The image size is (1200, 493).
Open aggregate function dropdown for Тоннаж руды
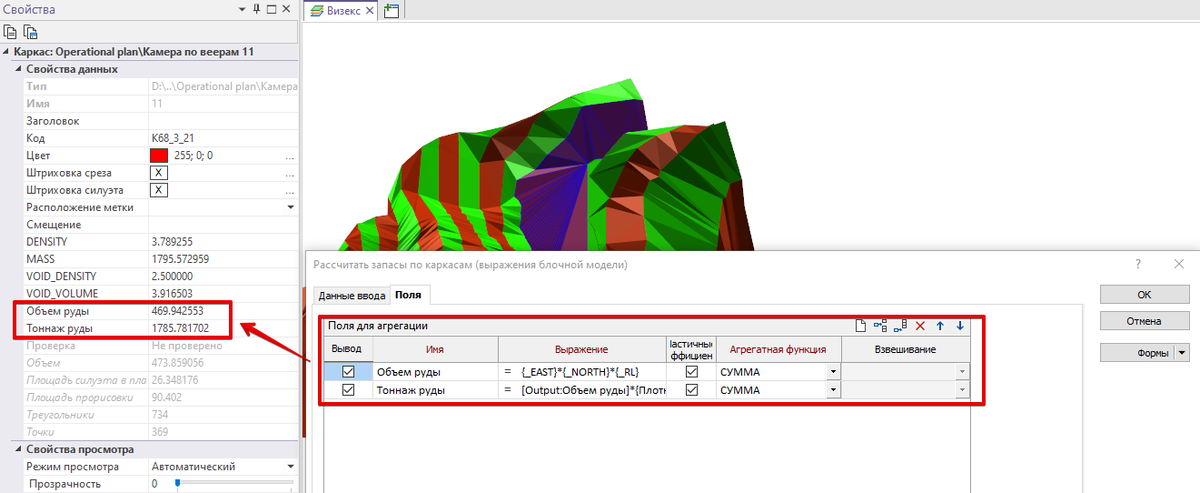coord(832,391)
